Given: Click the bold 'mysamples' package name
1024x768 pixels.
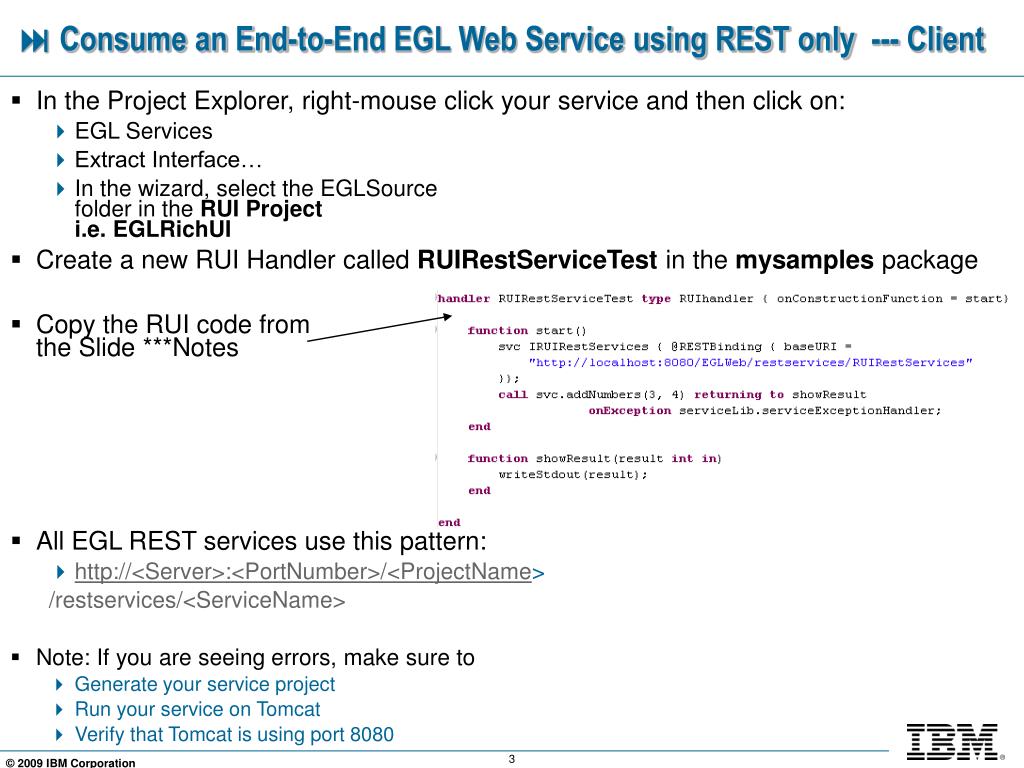Looking at the screenshot, I should click(x=804, y=261).
